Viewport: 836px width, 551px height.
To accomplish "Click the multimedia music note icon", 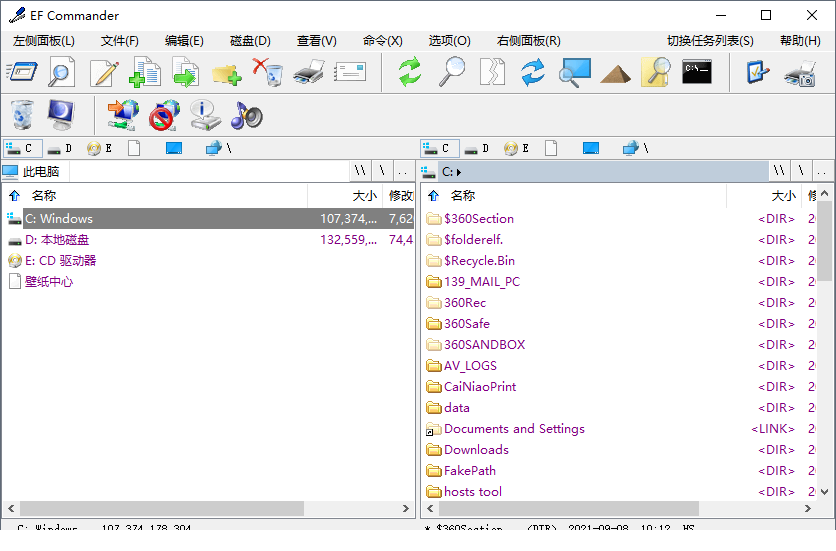I will 246,115.
